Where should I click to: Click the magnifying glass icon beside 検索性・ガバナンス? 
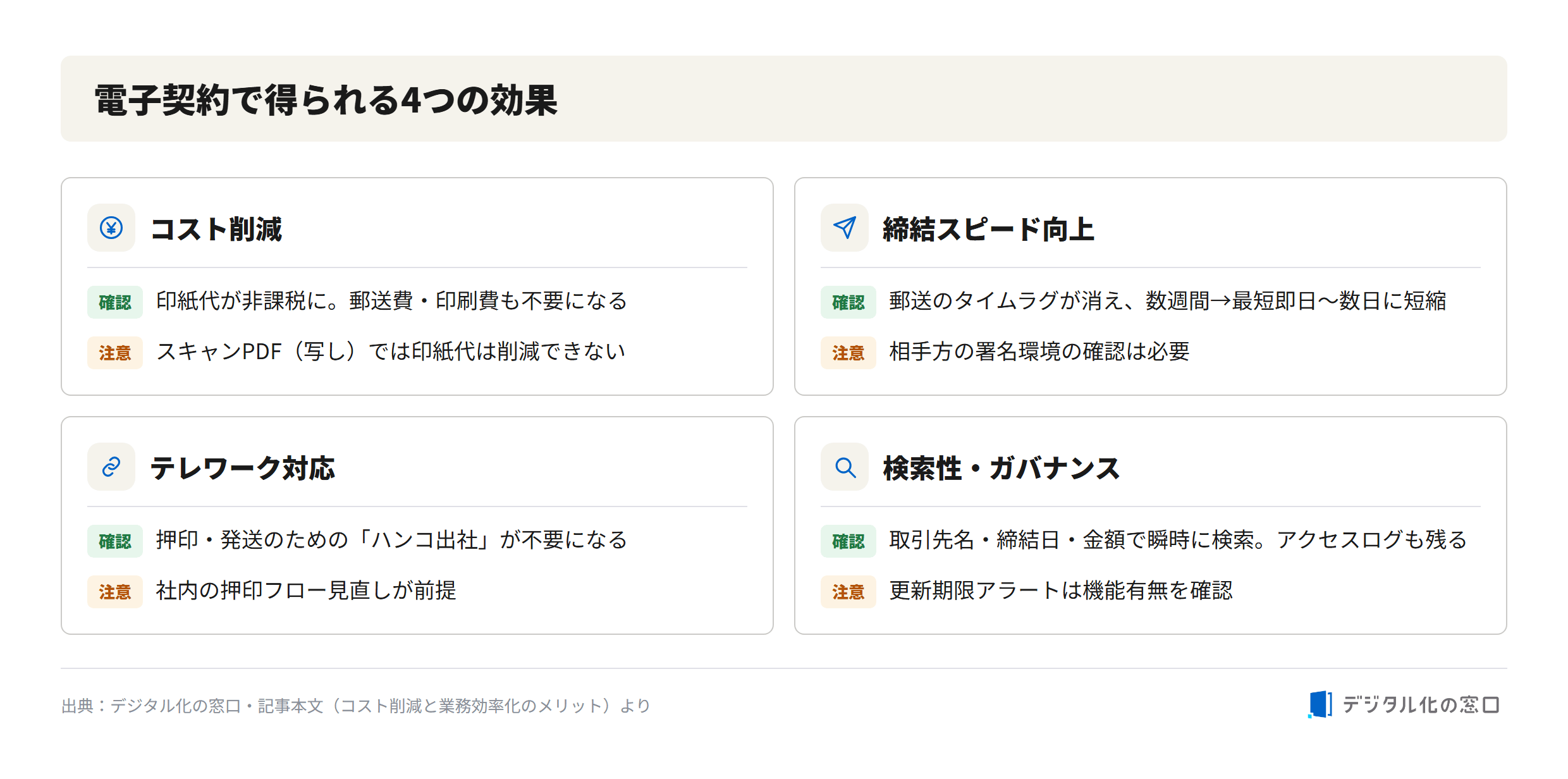pos(845,467)
